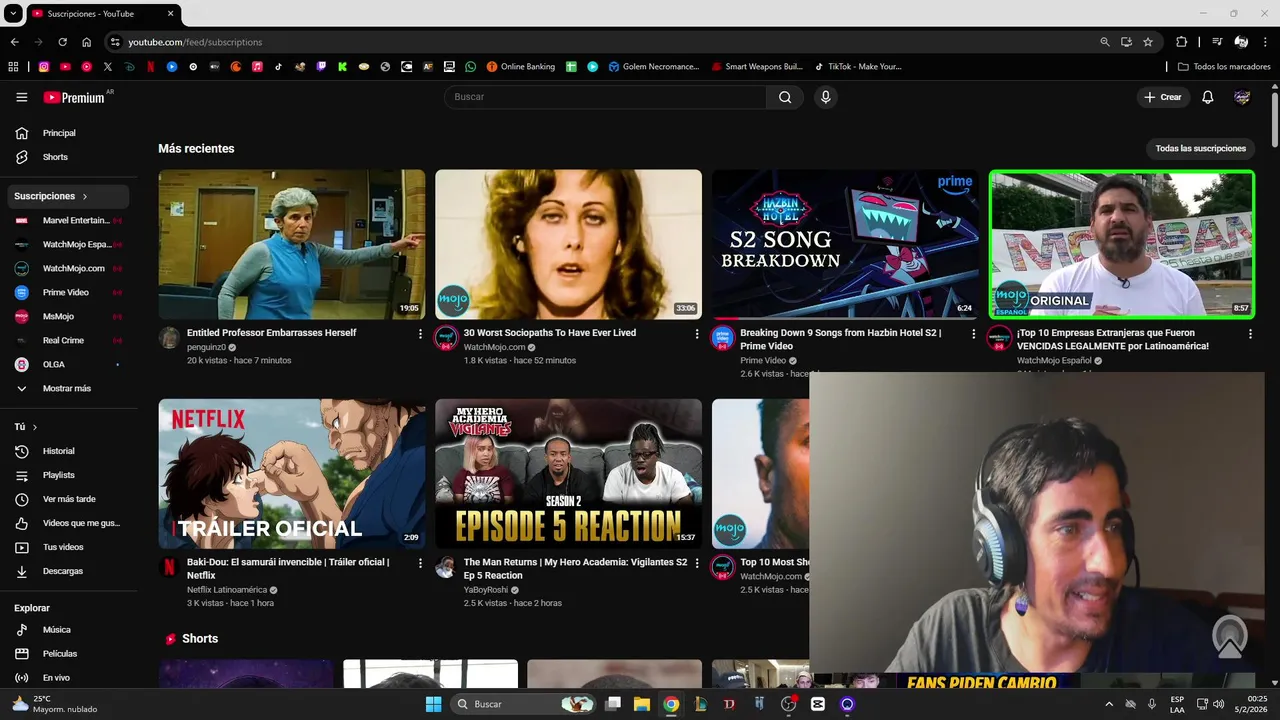Image resolution: width=1280 pixels, height=720 pixels.
Task: Open the Instagram bookmark icon
Action: (x=44, y=67)
